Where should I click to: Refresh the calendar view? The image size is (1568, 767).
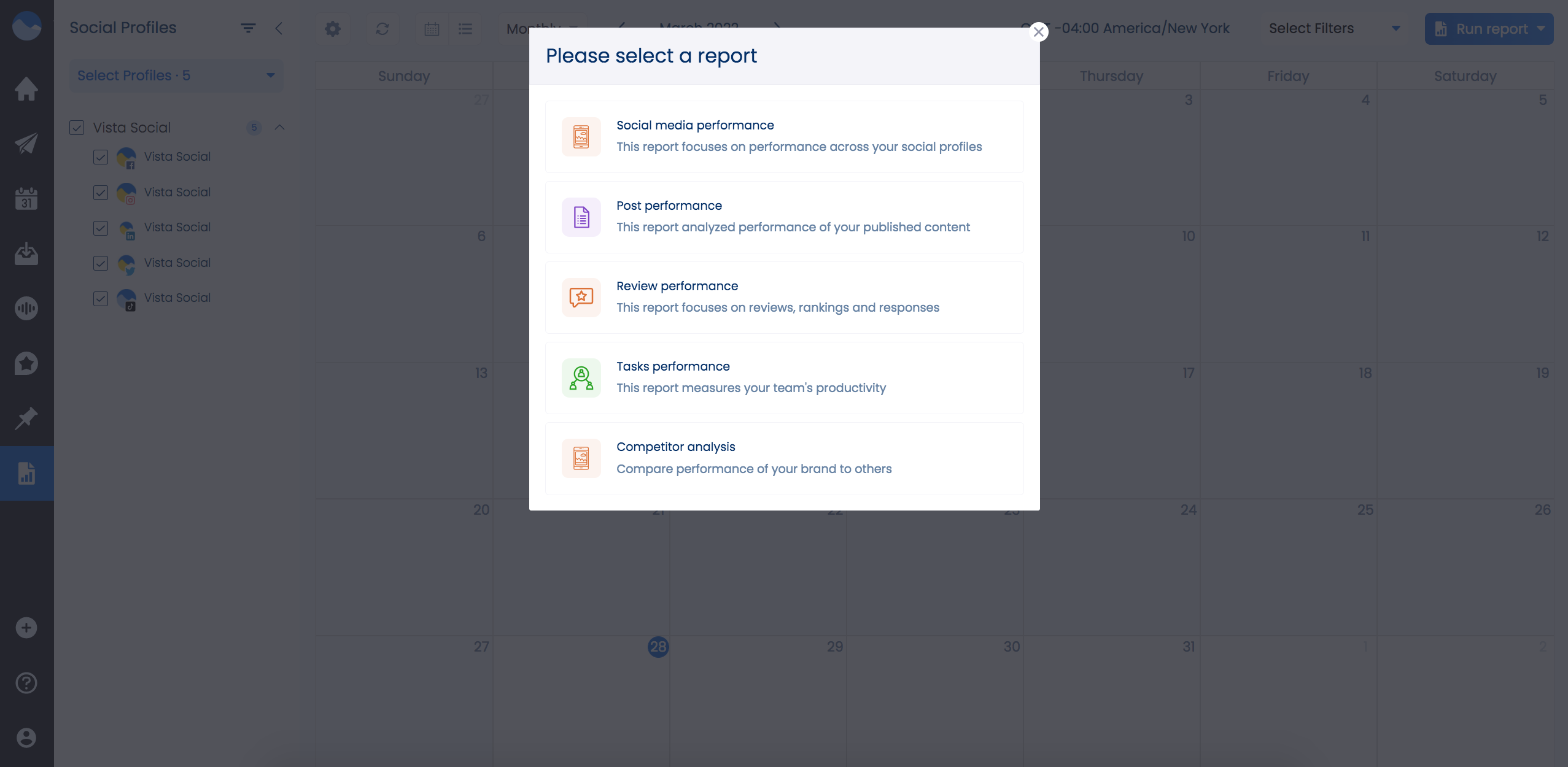tap(382, 28)
